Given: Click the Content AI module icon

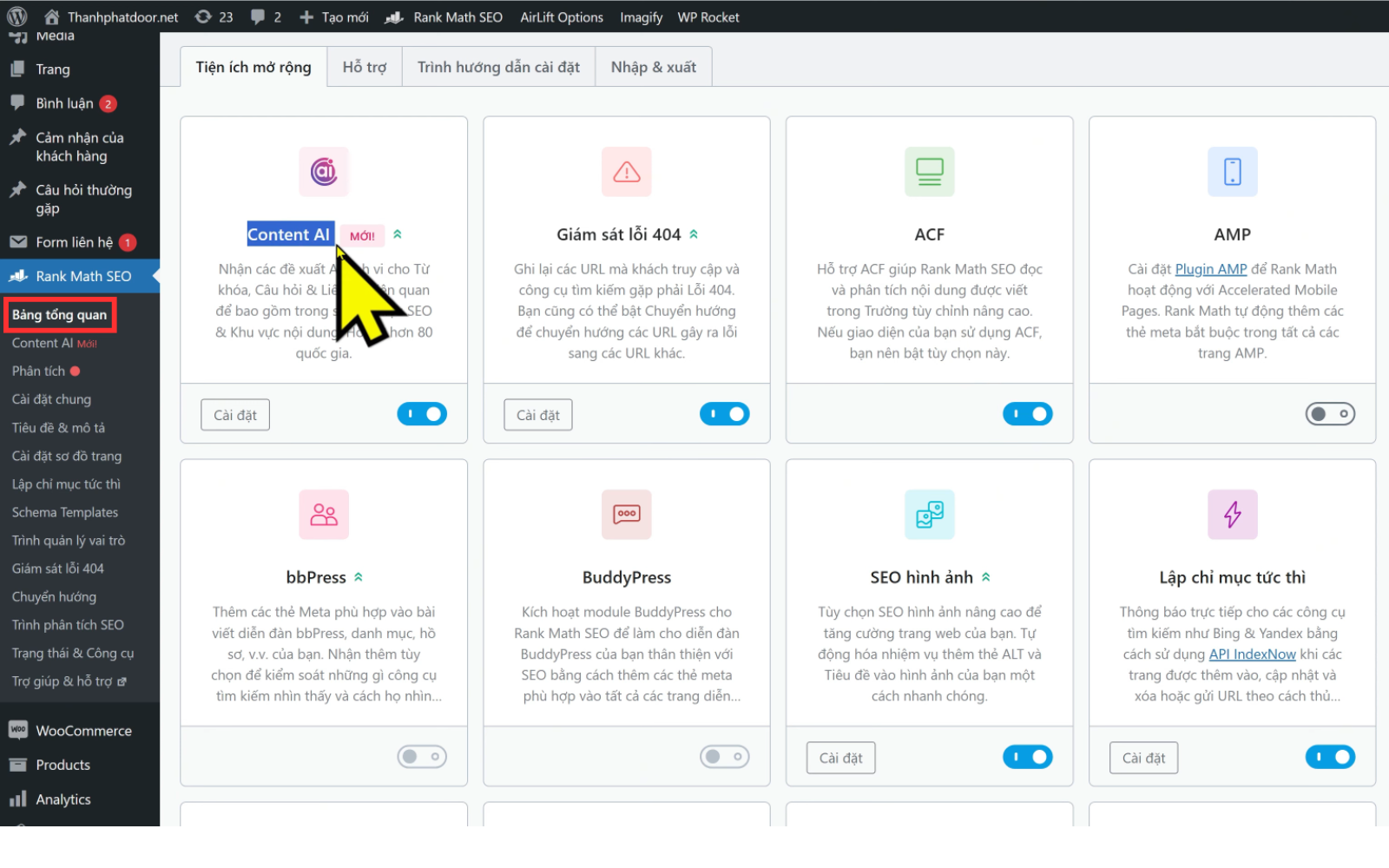Looking at the screenshot, I should pyautogui.click(x=324, y=172).
